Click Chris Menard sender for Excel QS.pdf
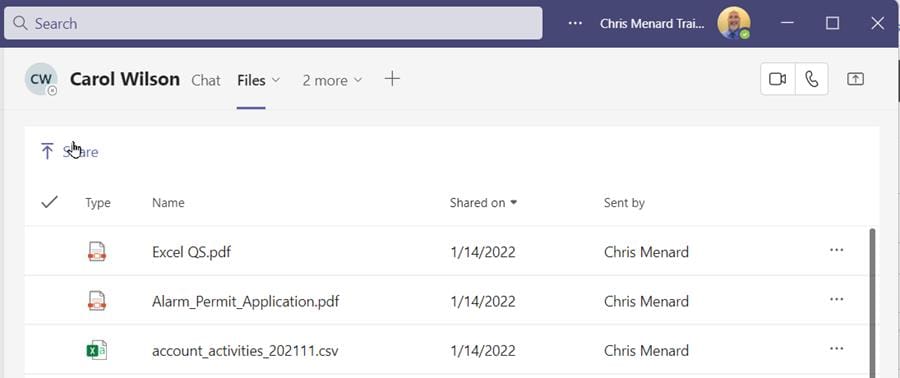This screenshot has height=378, width=900. coord(646,252)
